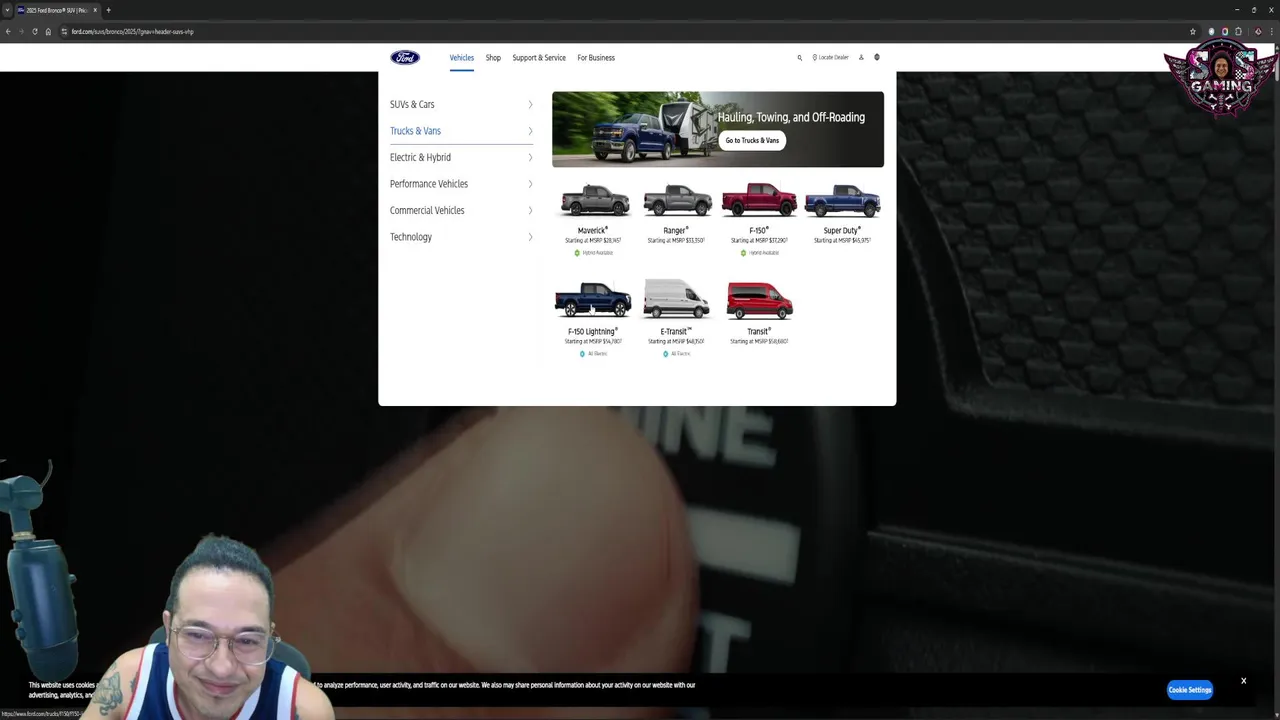Expand the SUVs & Cars category
1280x720 pixels.
coord(461,104)
